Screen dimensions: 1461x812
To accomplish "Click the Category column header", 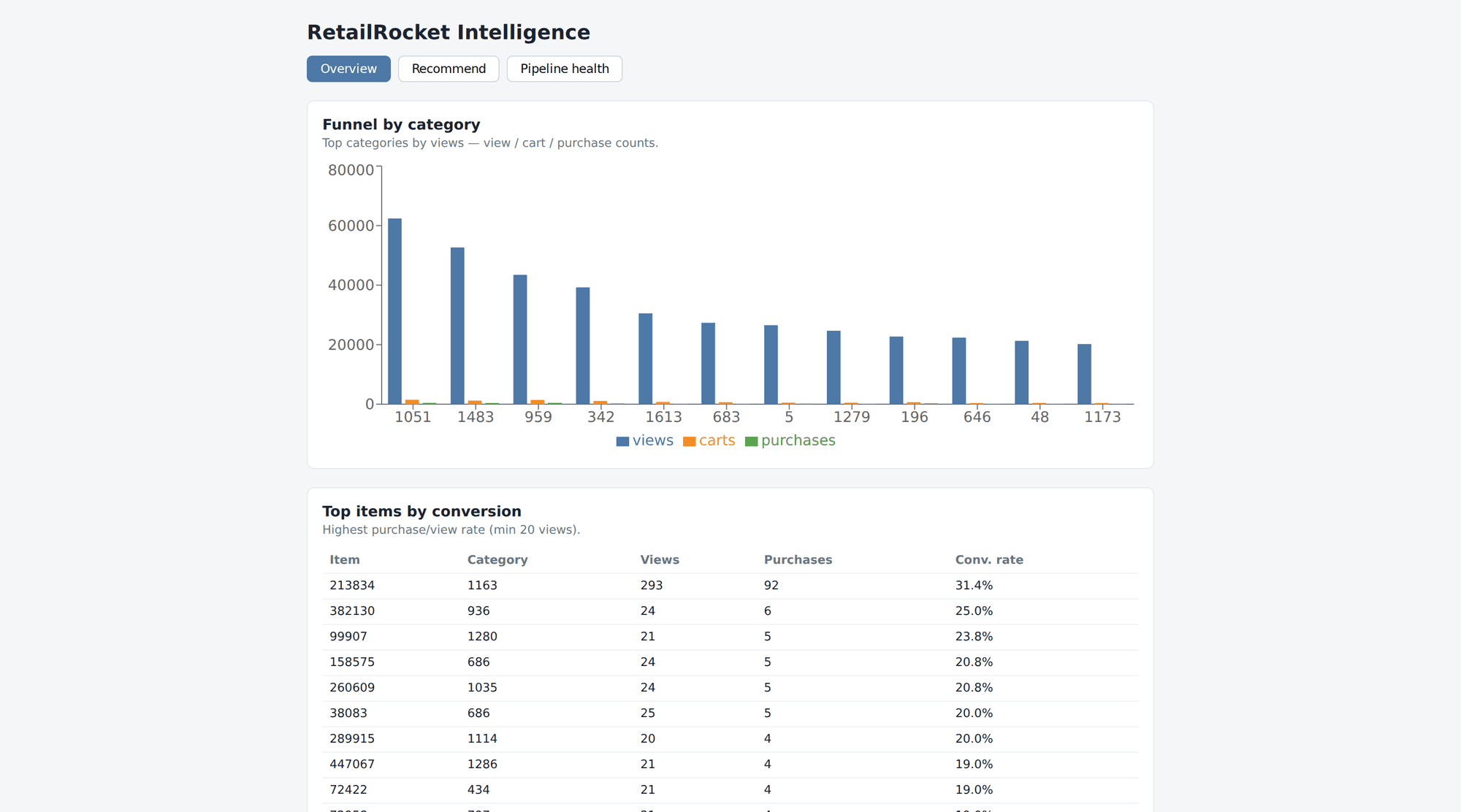I will pos(497,560).
